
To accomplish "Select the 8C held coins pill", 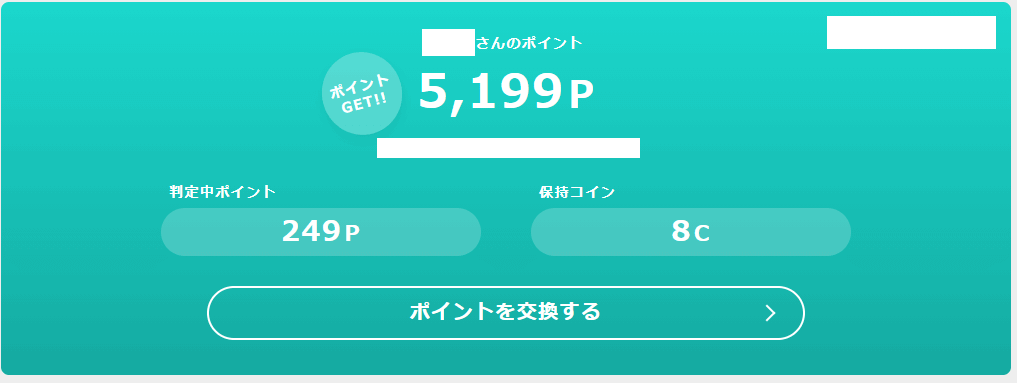I will click(691, 232).
